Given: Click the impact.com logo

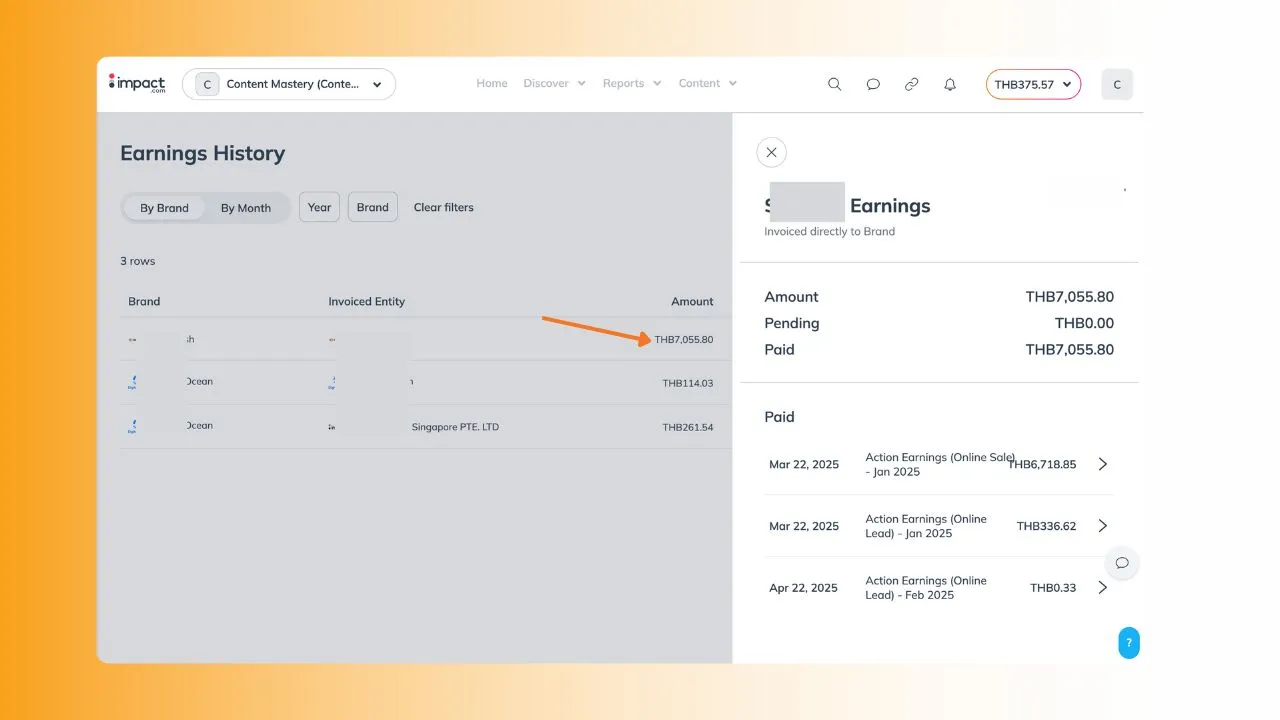Looking at the screenshot, I should (137, 84).
